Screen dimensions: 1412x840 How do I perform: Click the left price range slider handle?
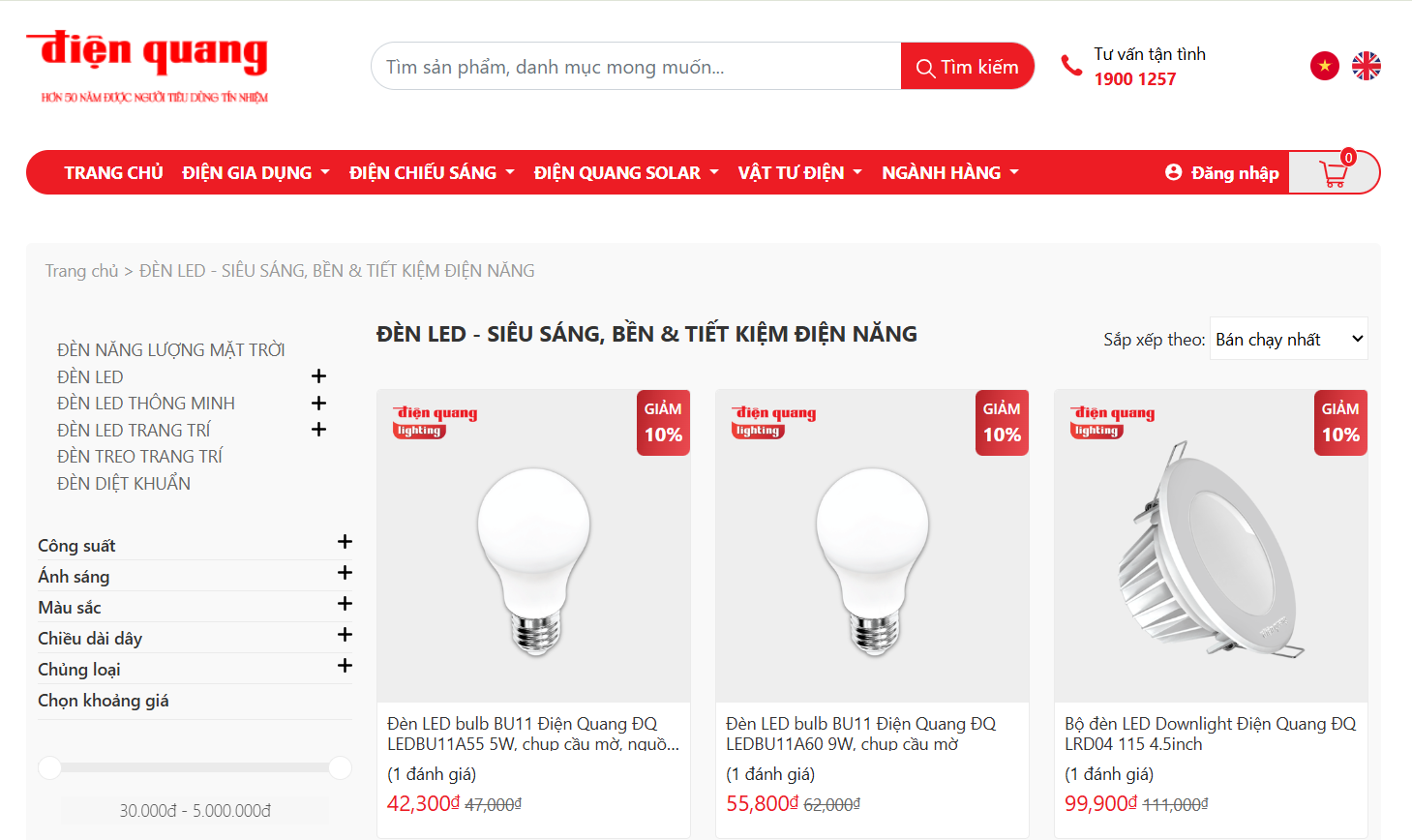pos(49,767)
